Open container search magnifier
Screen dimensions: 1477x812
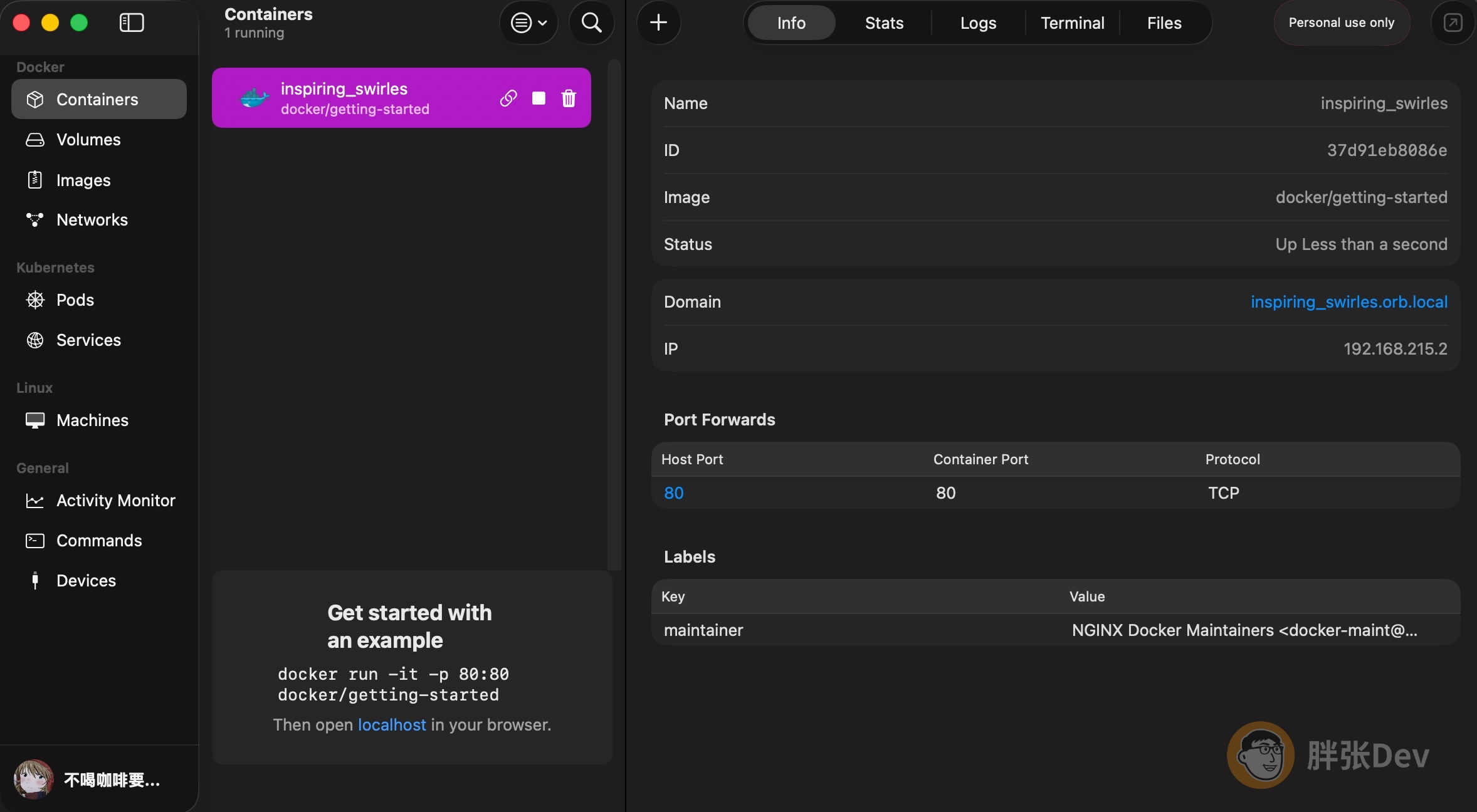coord(591,23)
